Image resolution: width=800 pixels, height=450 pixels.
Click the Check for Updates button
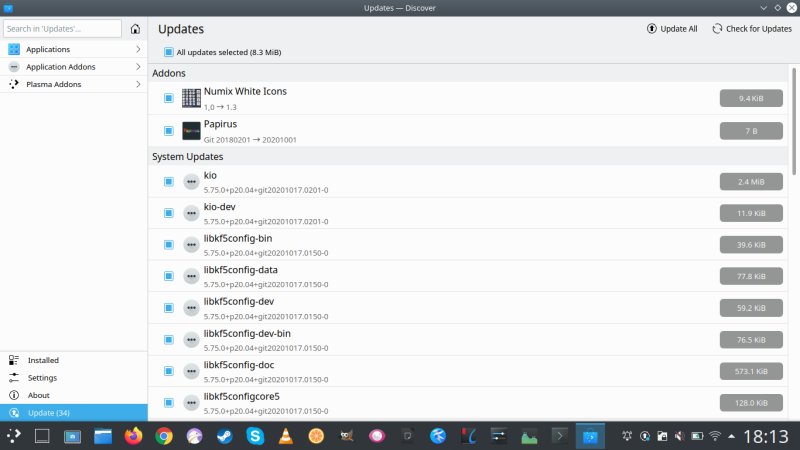pyautogui.click(x=752, y=29)
